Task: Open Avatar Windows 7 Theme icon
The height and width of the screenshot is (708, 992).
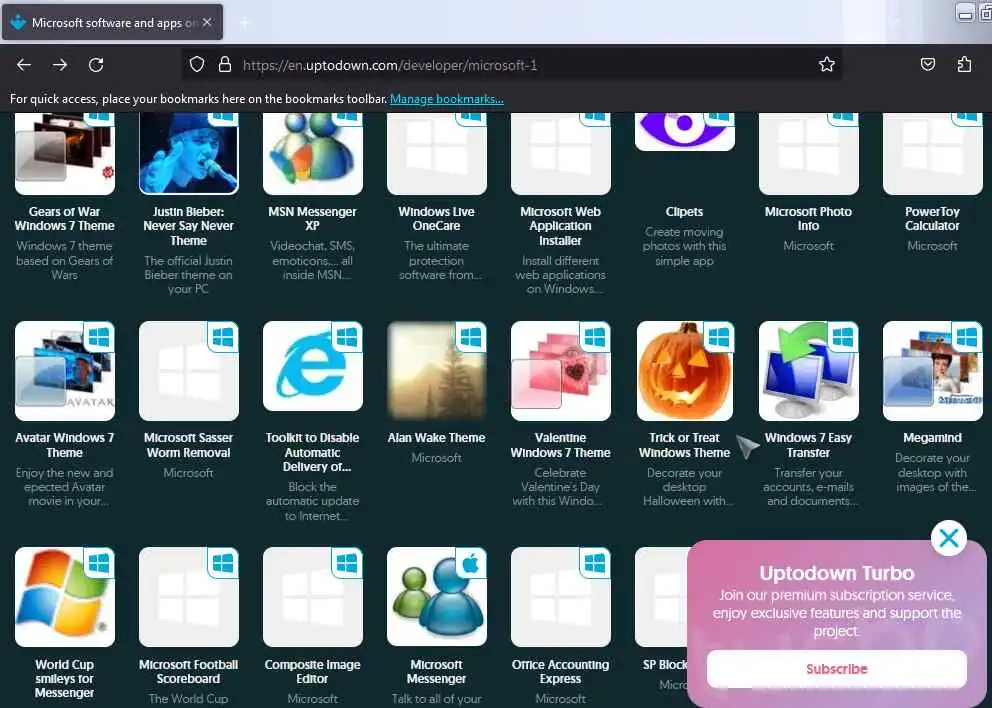Action: click(x=65, y=371)
